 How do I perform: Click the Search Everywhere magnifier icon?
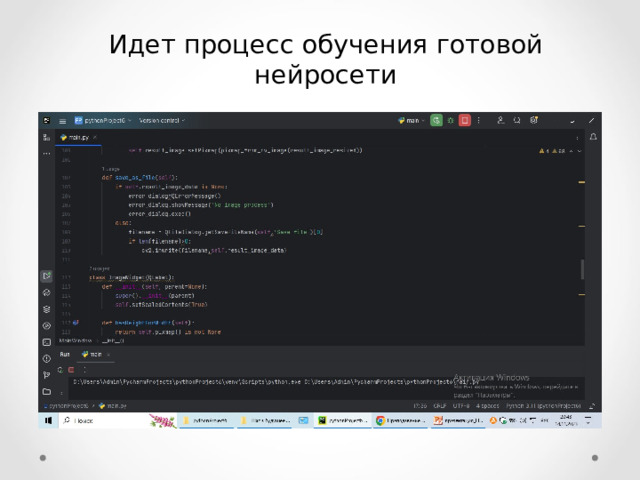pyautogui.click(x=517, y=120)
